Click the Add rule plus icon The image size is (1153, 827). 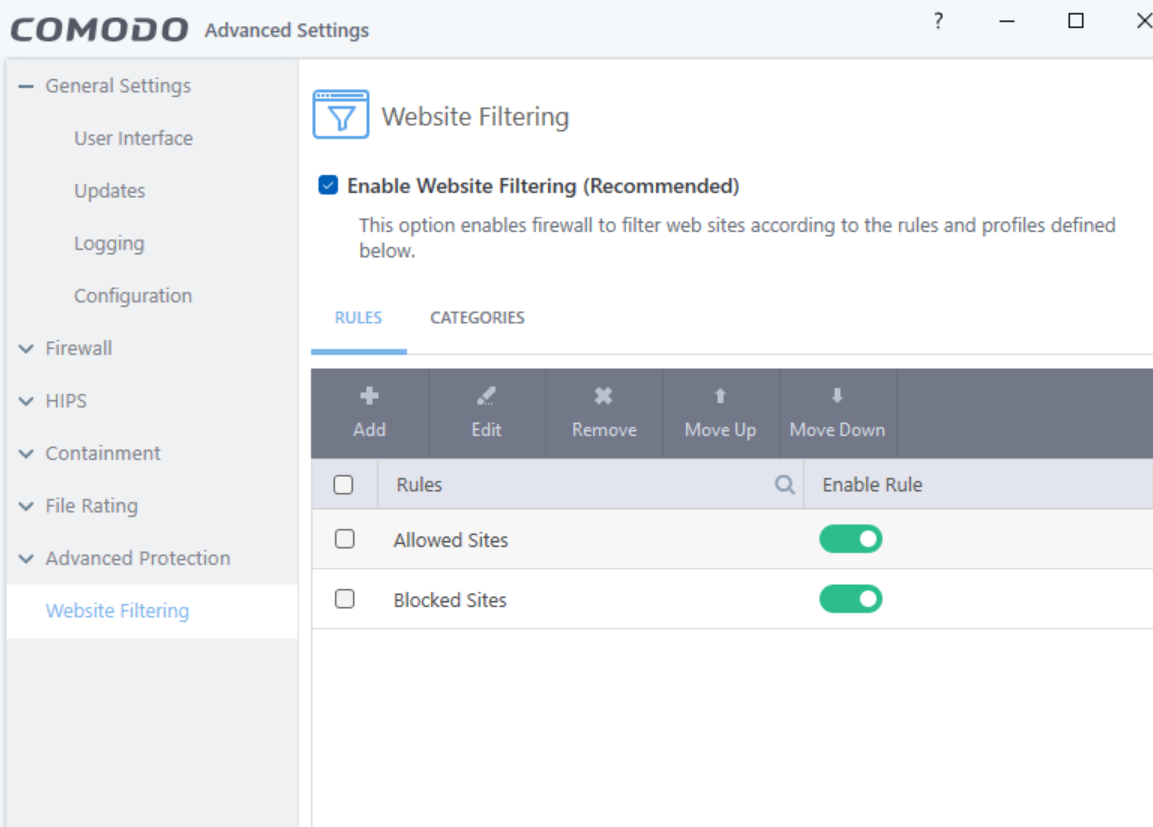(369, 397)
